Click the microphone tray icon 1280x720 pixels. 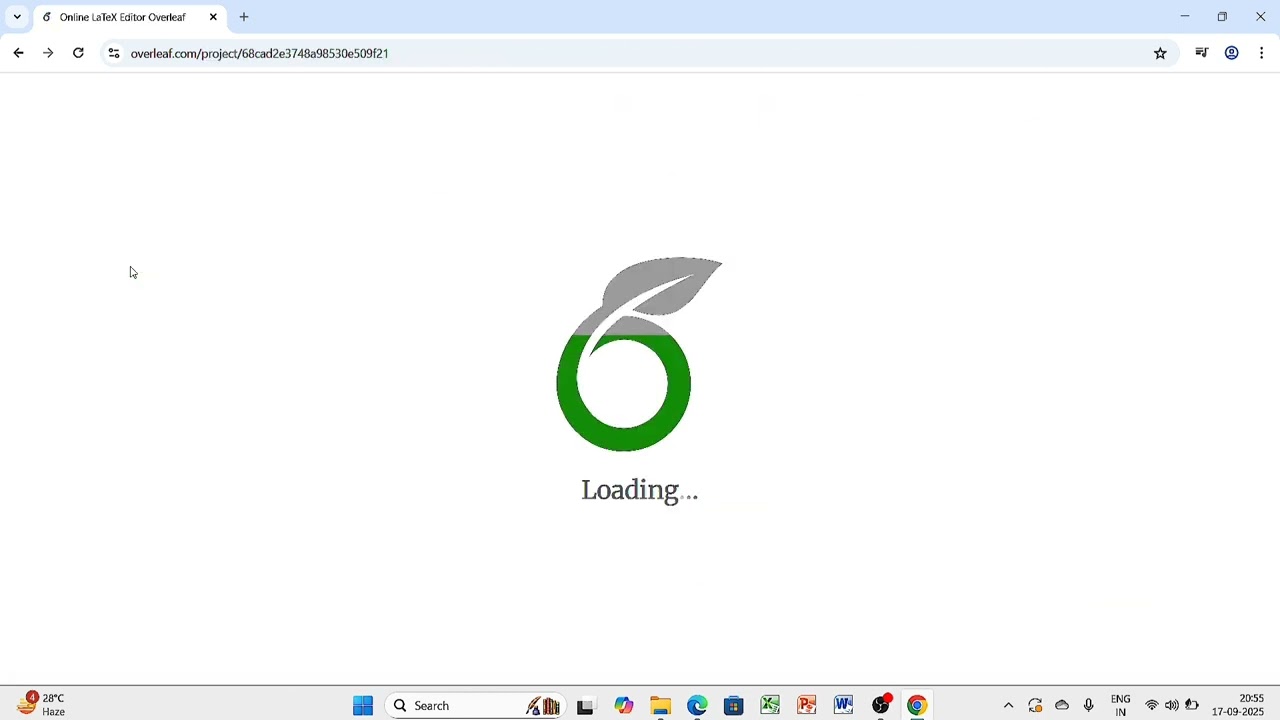pyautogui.click(x=1089, y=706)
